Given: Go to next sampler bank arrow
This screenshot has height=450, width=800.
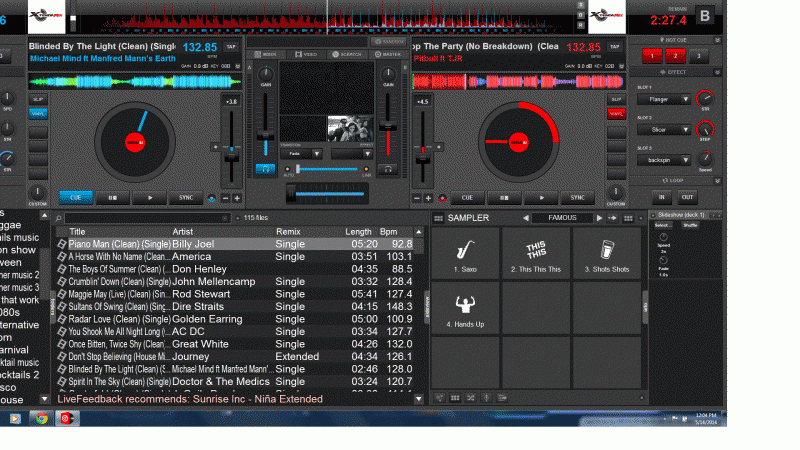Looking at the screenshot, I should 599,218.
